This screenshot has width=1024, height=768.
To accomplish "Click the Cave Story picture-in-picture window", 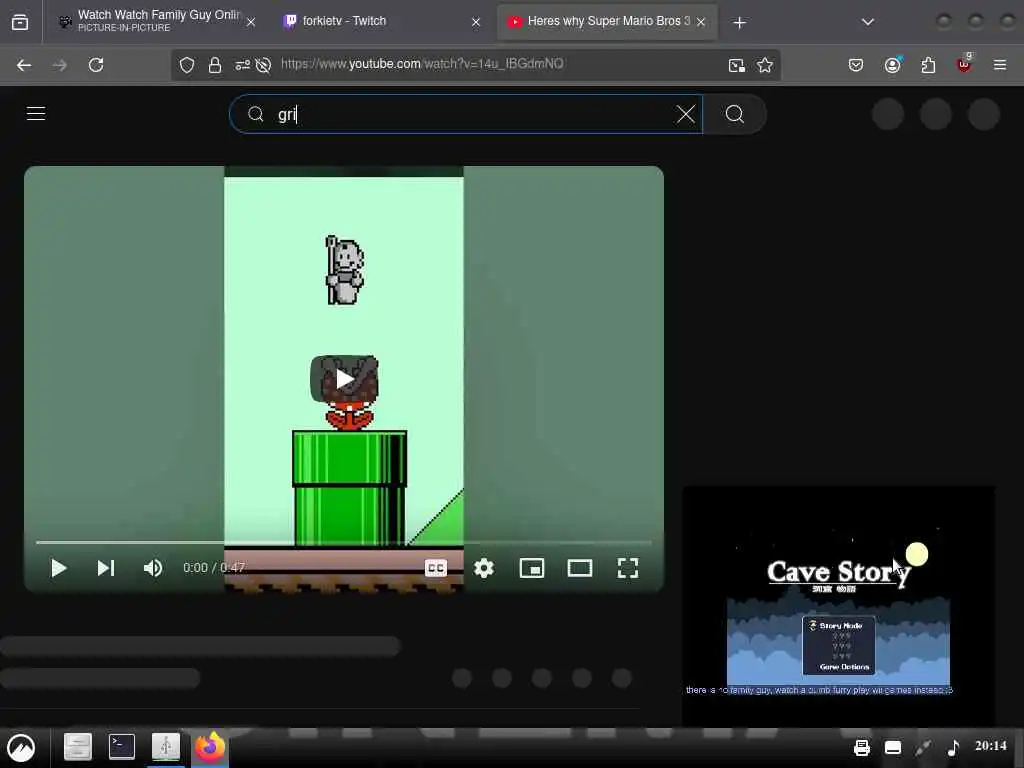I will (x=839, y=606).
